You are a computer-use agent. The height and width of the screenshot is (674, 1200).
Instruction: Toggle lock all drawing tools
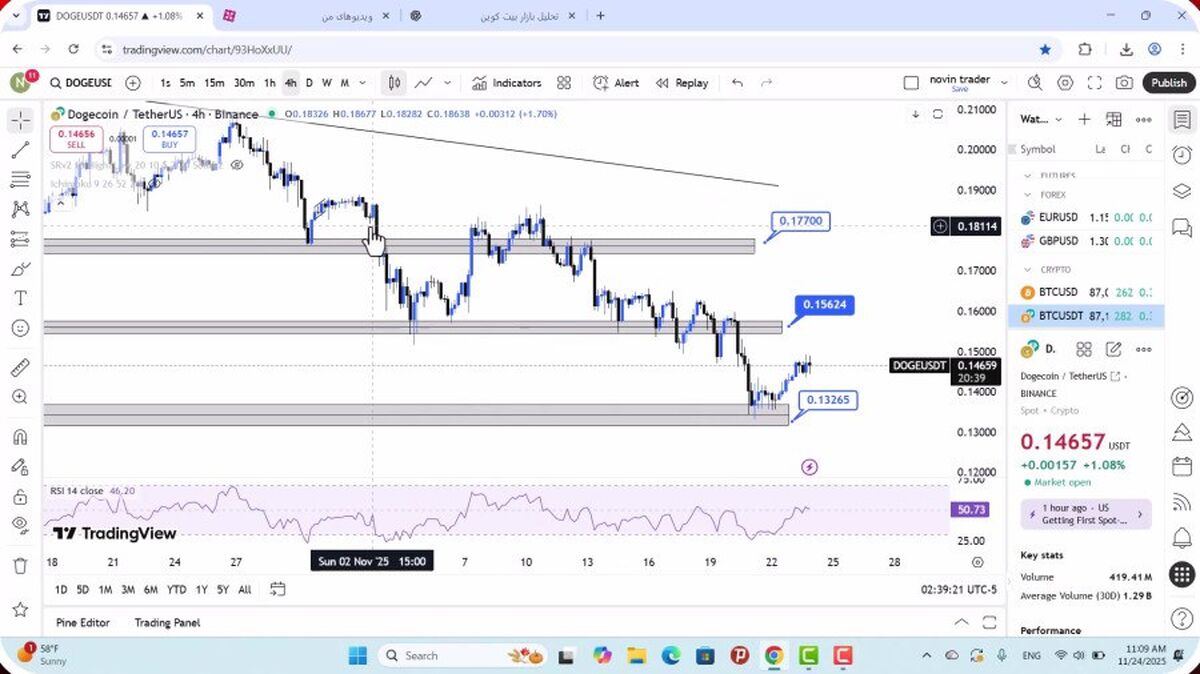pyautogui.click(x=20, y=496)
